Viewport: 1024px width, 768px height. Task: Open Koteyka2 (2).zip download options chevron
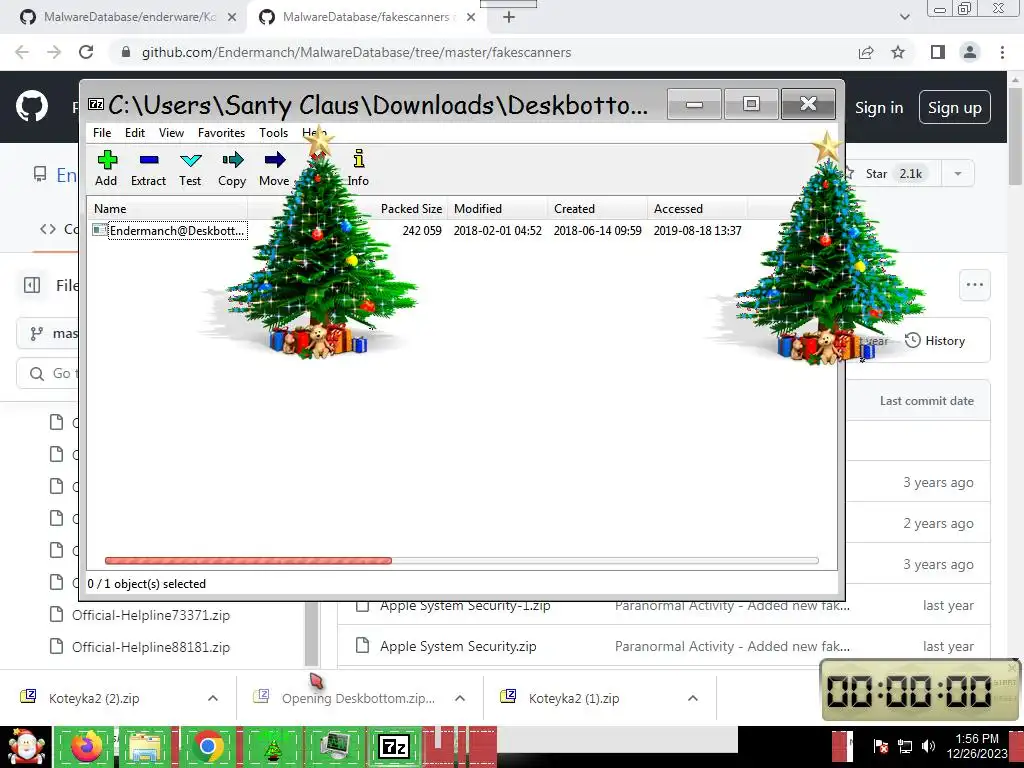tap(213, 698)
